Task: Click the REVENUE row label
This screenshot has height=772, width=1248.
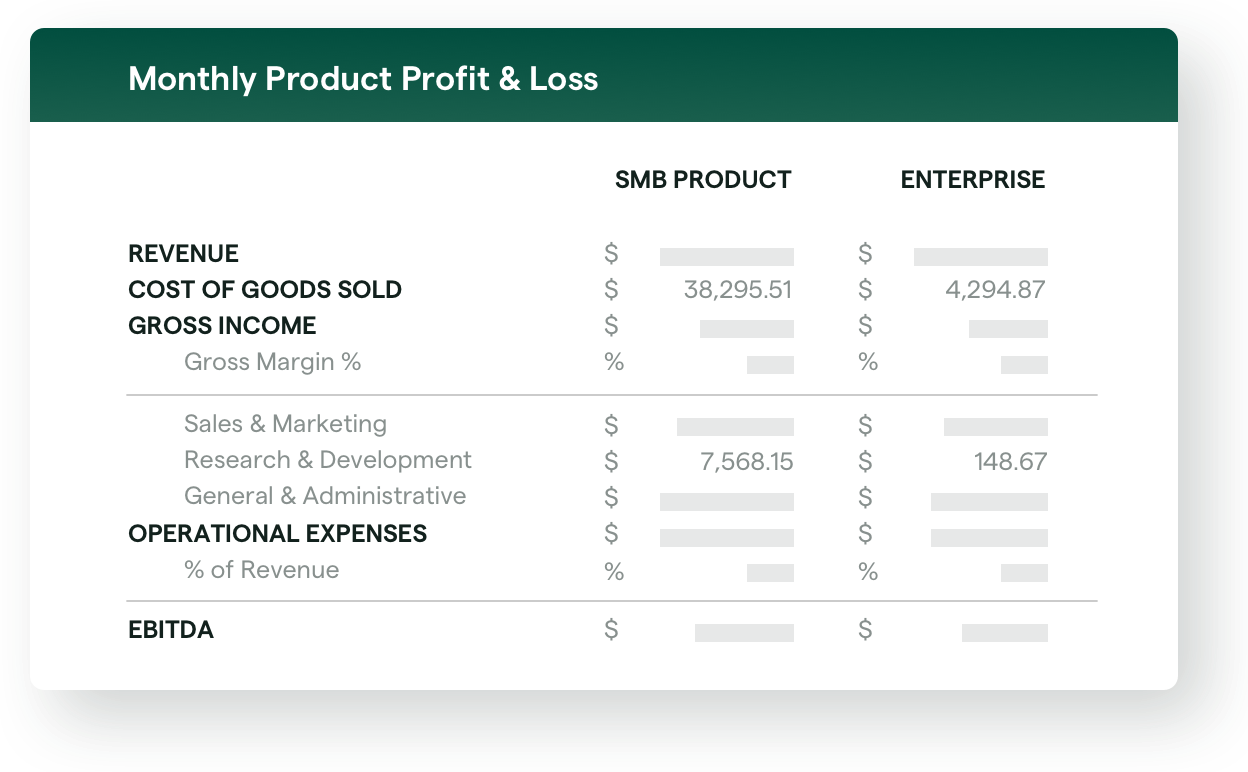Action: tap(184, 254)
